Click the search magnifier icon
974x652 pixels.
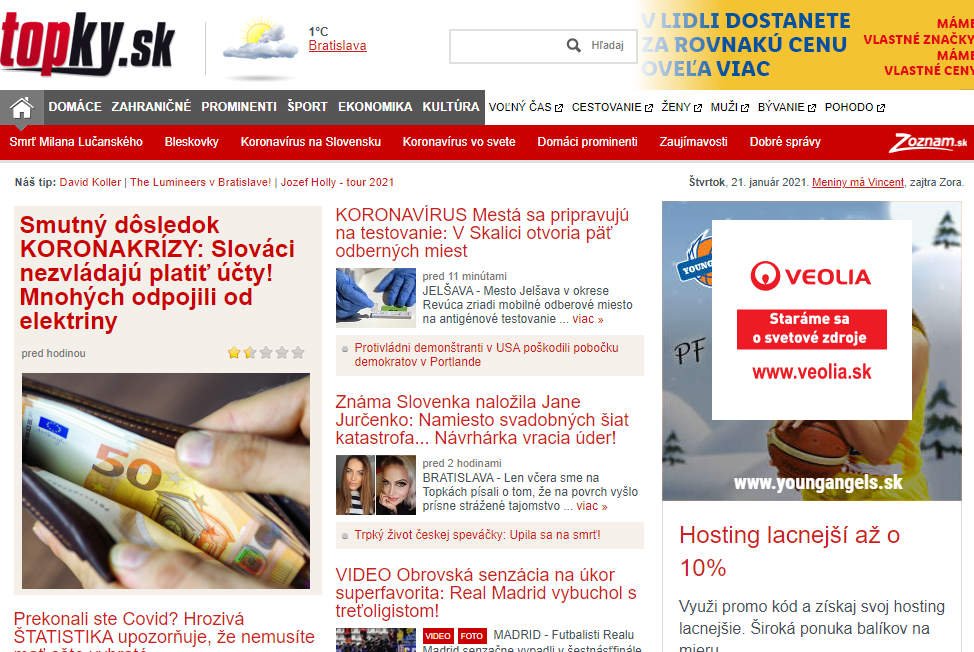click(574, 45)
